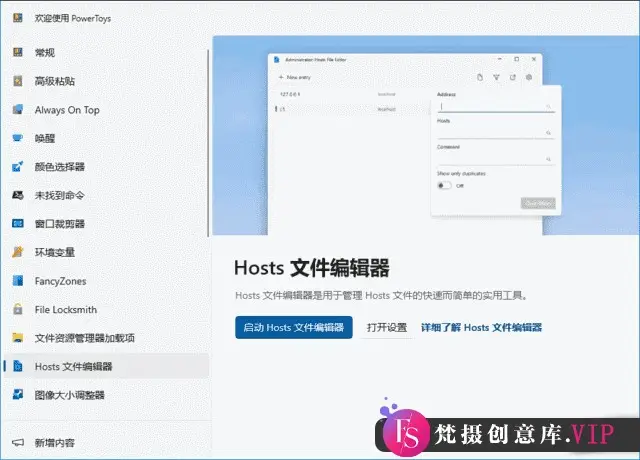Select 文件资源管理器加载项 entry

[106, 338]
